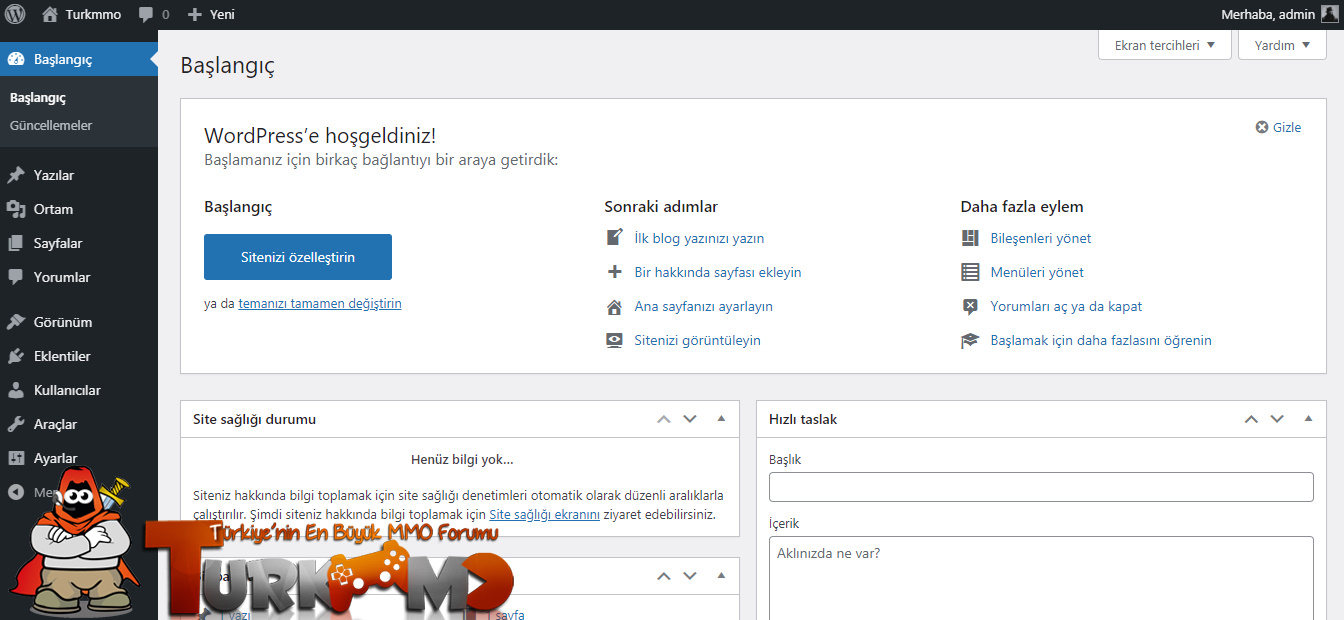
Task: Click the plus icon next to Yeni
Action: 195,15
